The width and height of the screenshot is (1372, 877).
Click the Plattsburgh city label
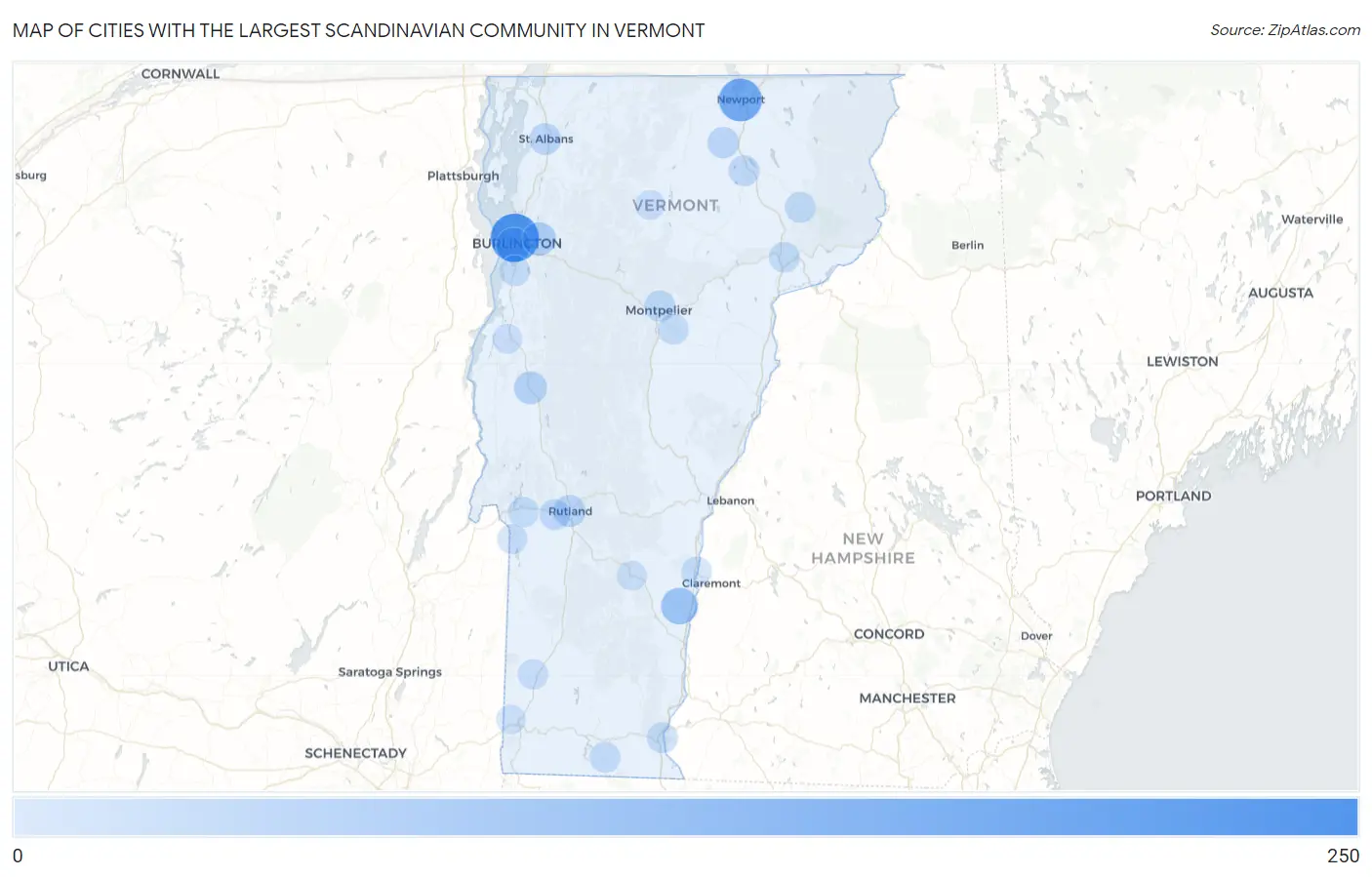[463, 176]
